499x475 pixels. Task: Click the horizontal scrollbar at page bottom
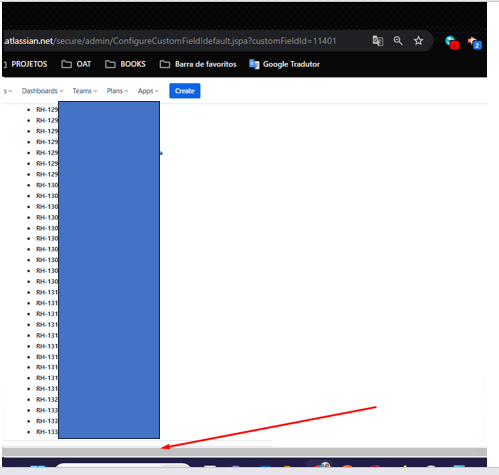coord(244,452)
